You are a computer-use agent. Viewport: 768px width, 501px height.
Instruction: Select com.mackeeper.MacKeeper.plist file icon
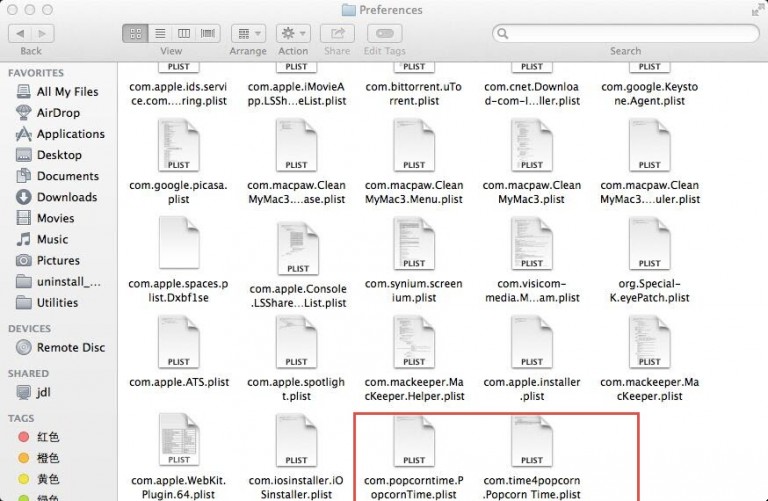pyautogui.click(x=650, y=344)
